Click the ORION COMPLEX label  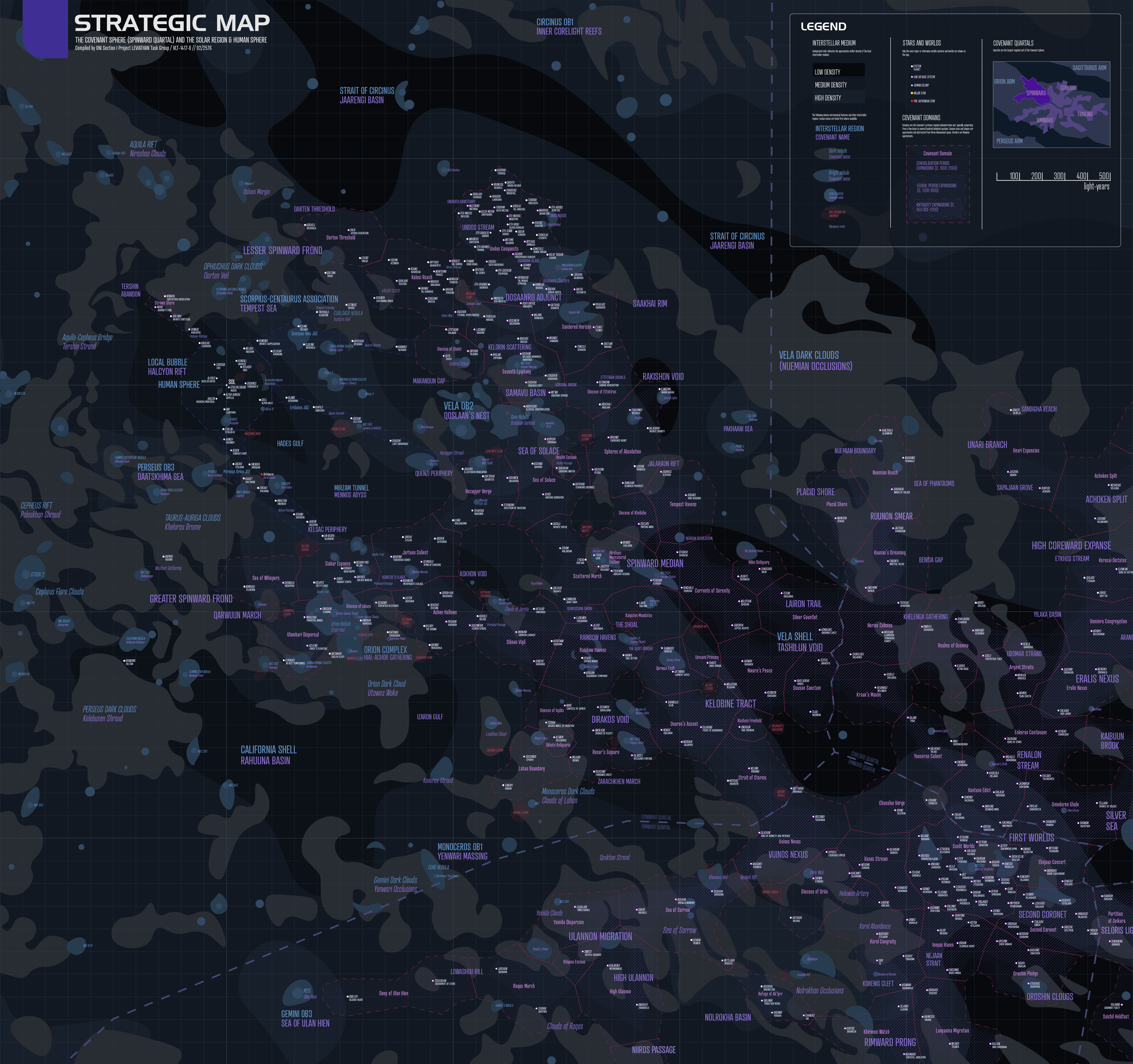coord(386,650)
